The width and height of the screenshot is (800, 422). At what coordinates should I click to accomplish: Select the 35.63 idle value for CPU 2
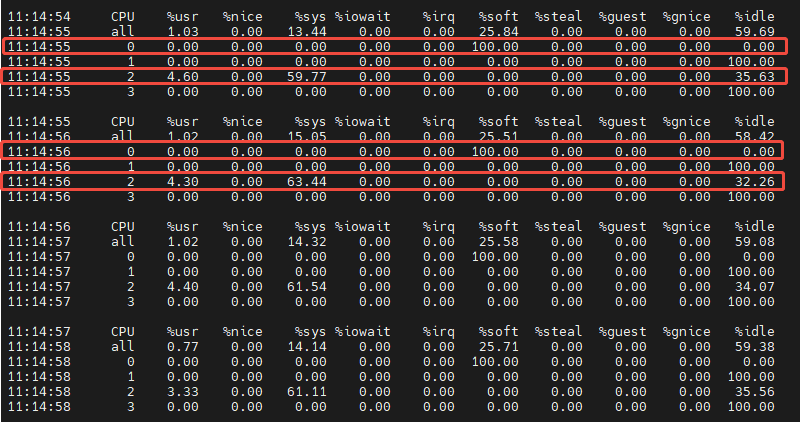point(755,77)
